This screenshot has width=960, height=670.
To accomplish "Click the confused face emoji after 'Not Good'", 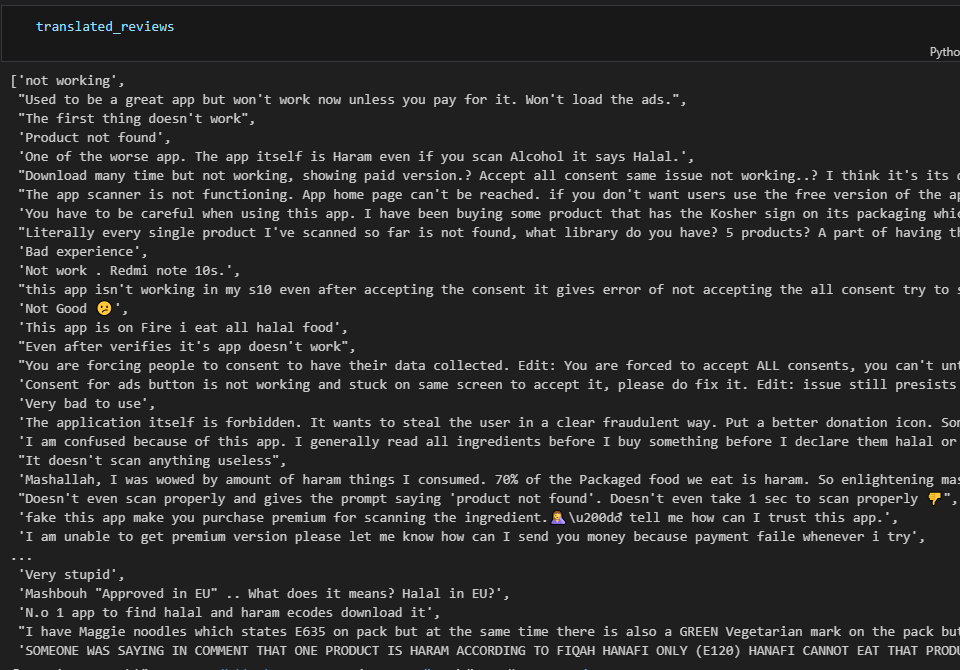I will coord(105,309).
